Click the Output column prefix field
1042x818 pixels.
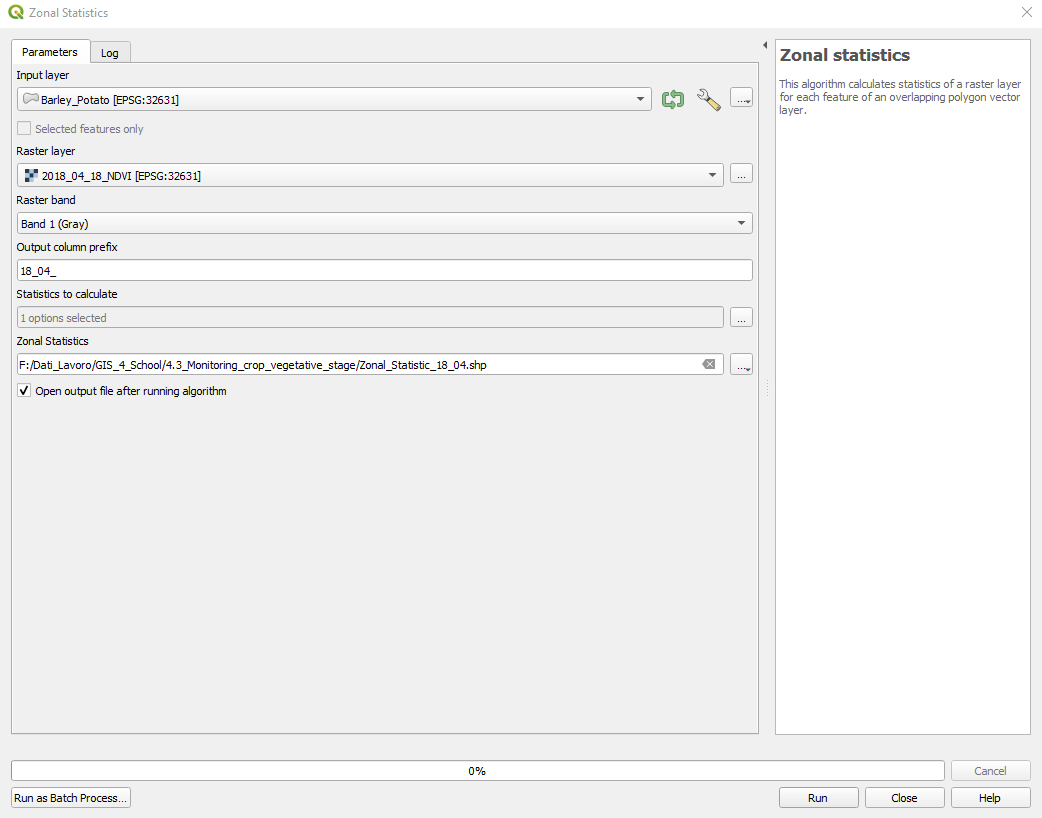point(384,270)
